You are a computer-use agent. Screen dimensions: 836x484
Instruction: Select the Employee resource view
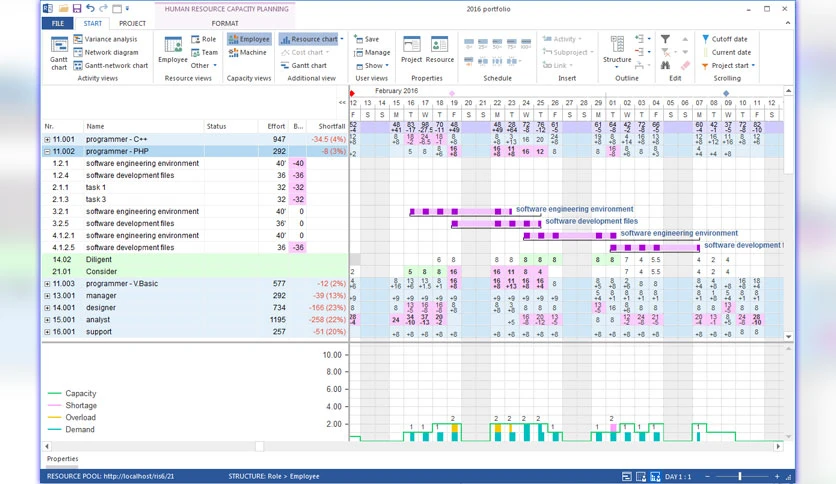click(x=173, y=50)
